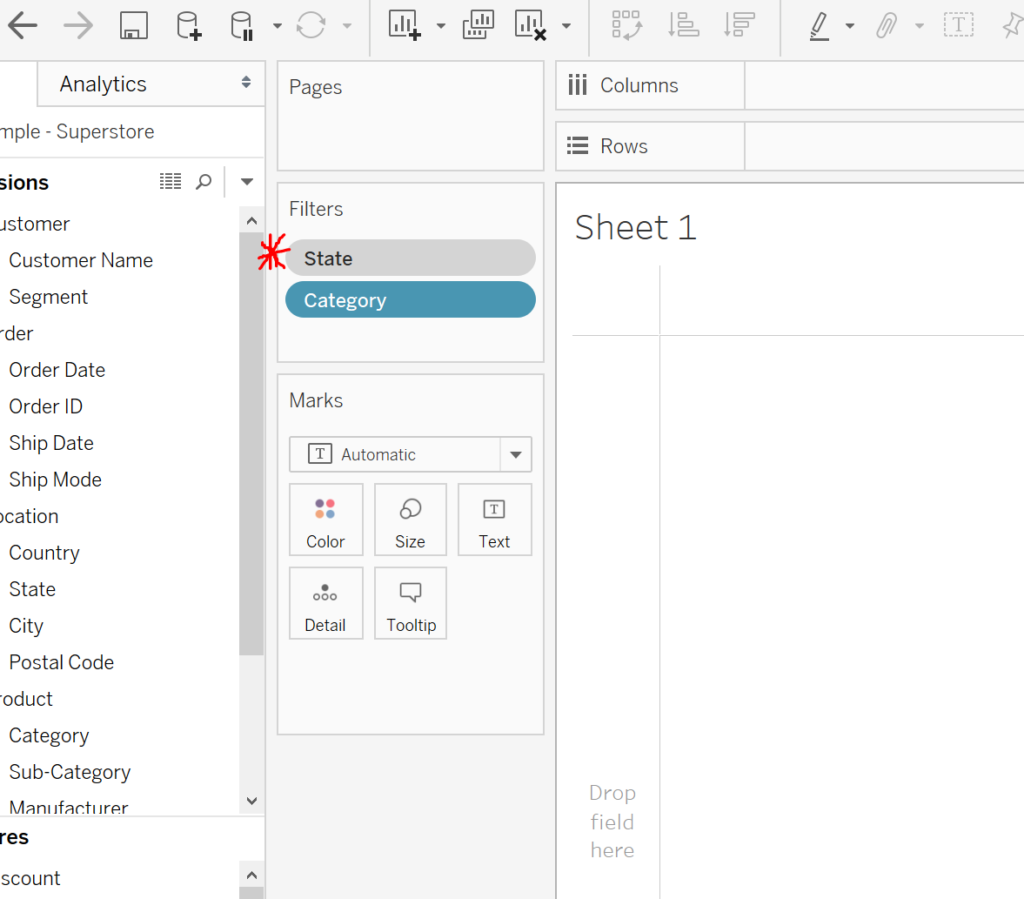The image size is (1024, 899).
Task: Select the State filter pill
Action: (410, 258)
